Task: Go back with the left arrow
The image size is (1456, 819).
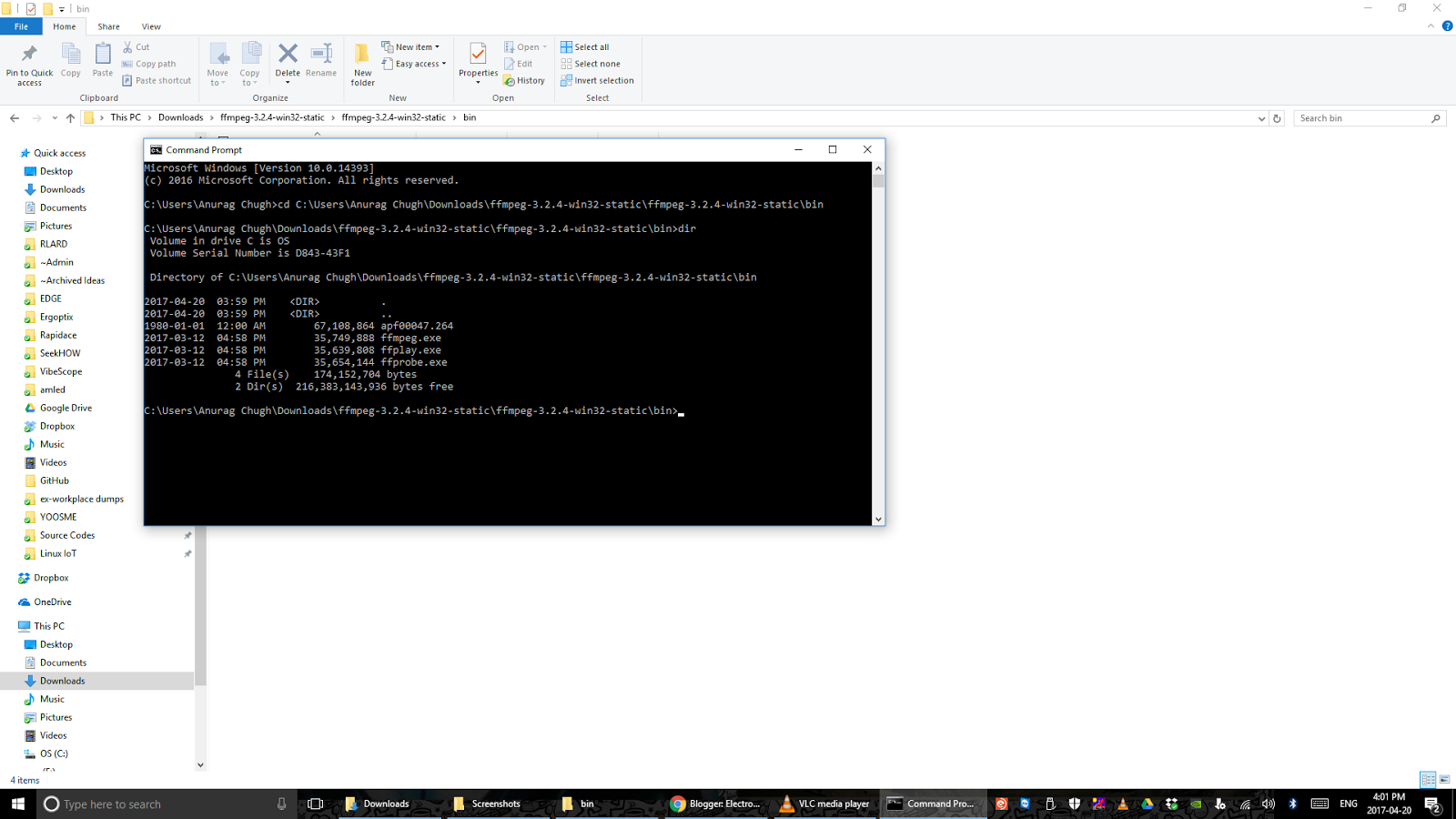Action: [x=15, y=118]
